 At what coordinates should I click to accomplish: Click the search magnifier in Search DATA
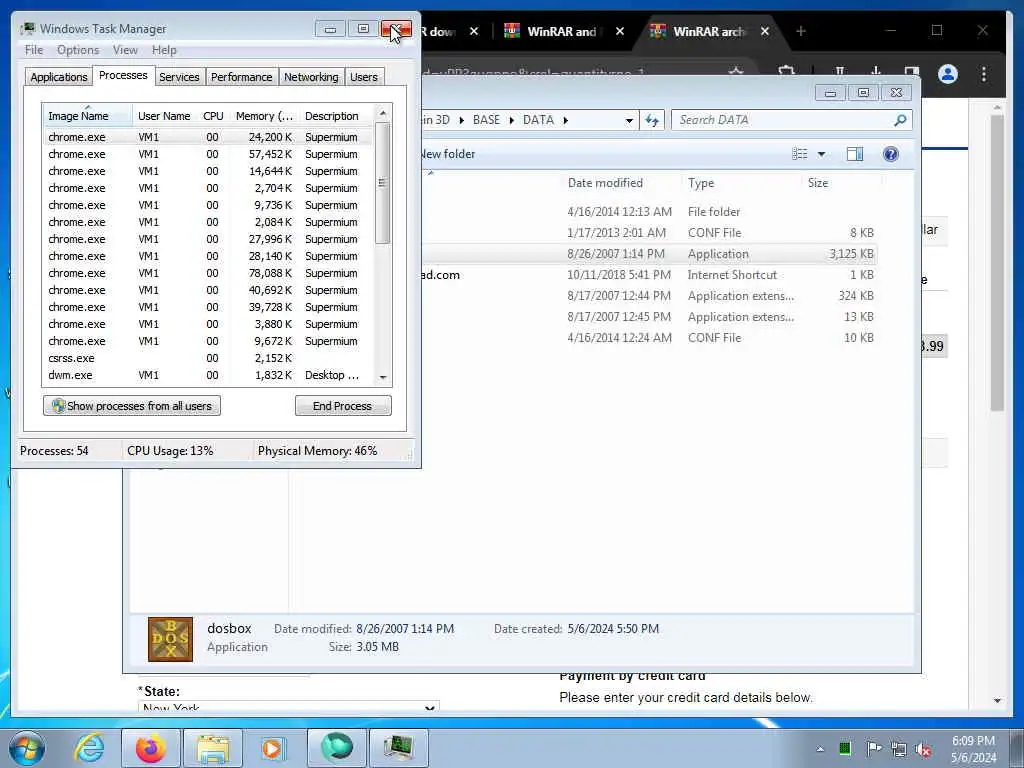[900, 120]
